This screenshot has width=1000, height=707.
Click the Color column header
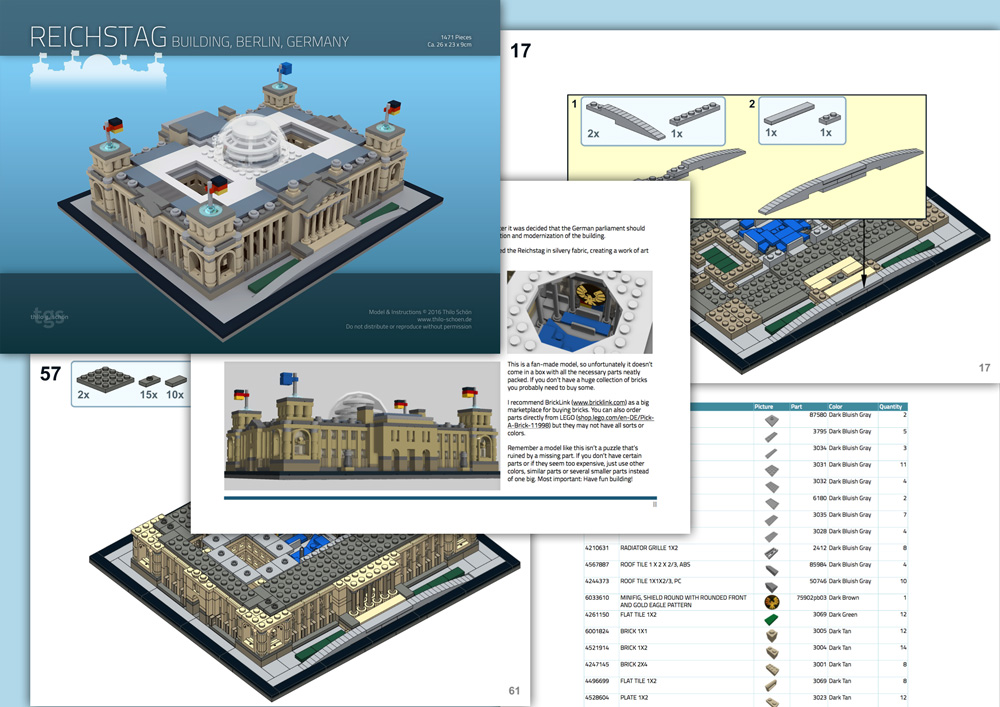pyautogui.click(x=835, y=407)
